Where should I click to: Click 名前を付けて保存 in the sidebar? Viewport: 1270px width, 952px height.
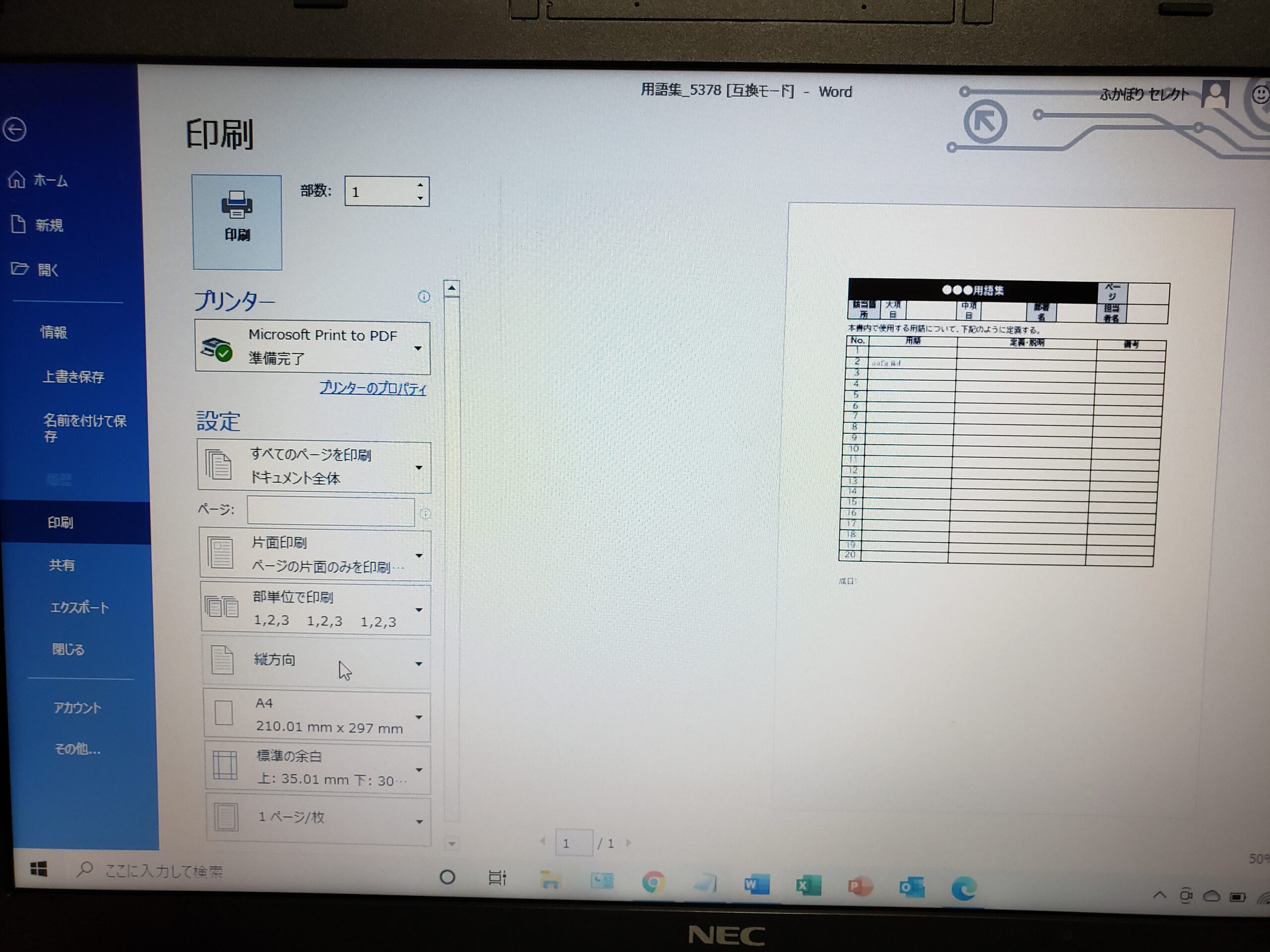coord(84,428)
